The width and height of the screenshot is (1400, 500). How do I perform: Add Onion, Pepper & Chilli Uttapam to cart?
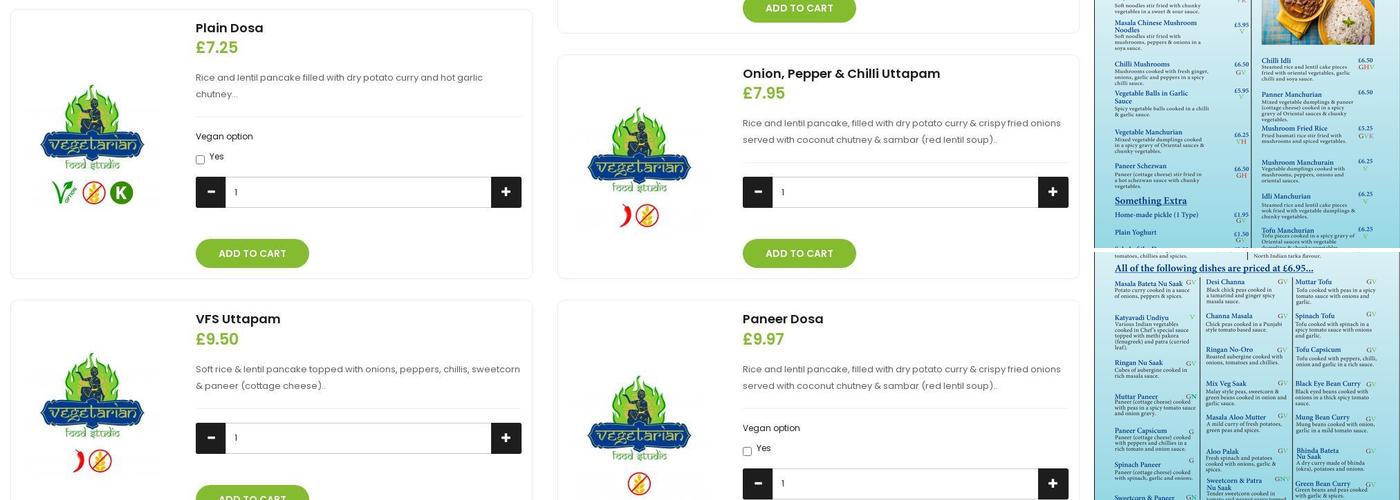[799, 254]
